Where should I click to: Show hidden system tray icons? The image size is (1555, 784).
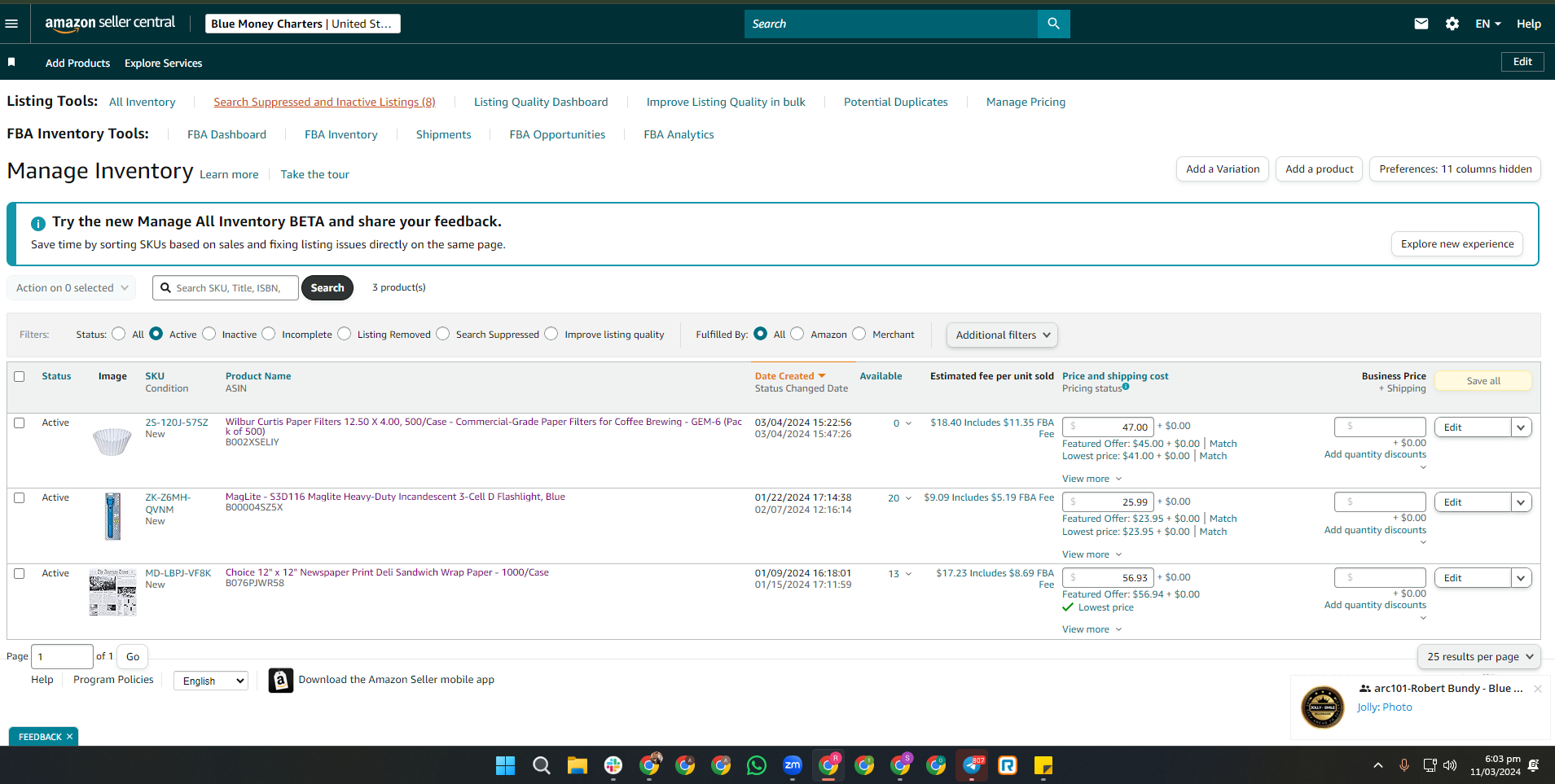(1377, 765)
